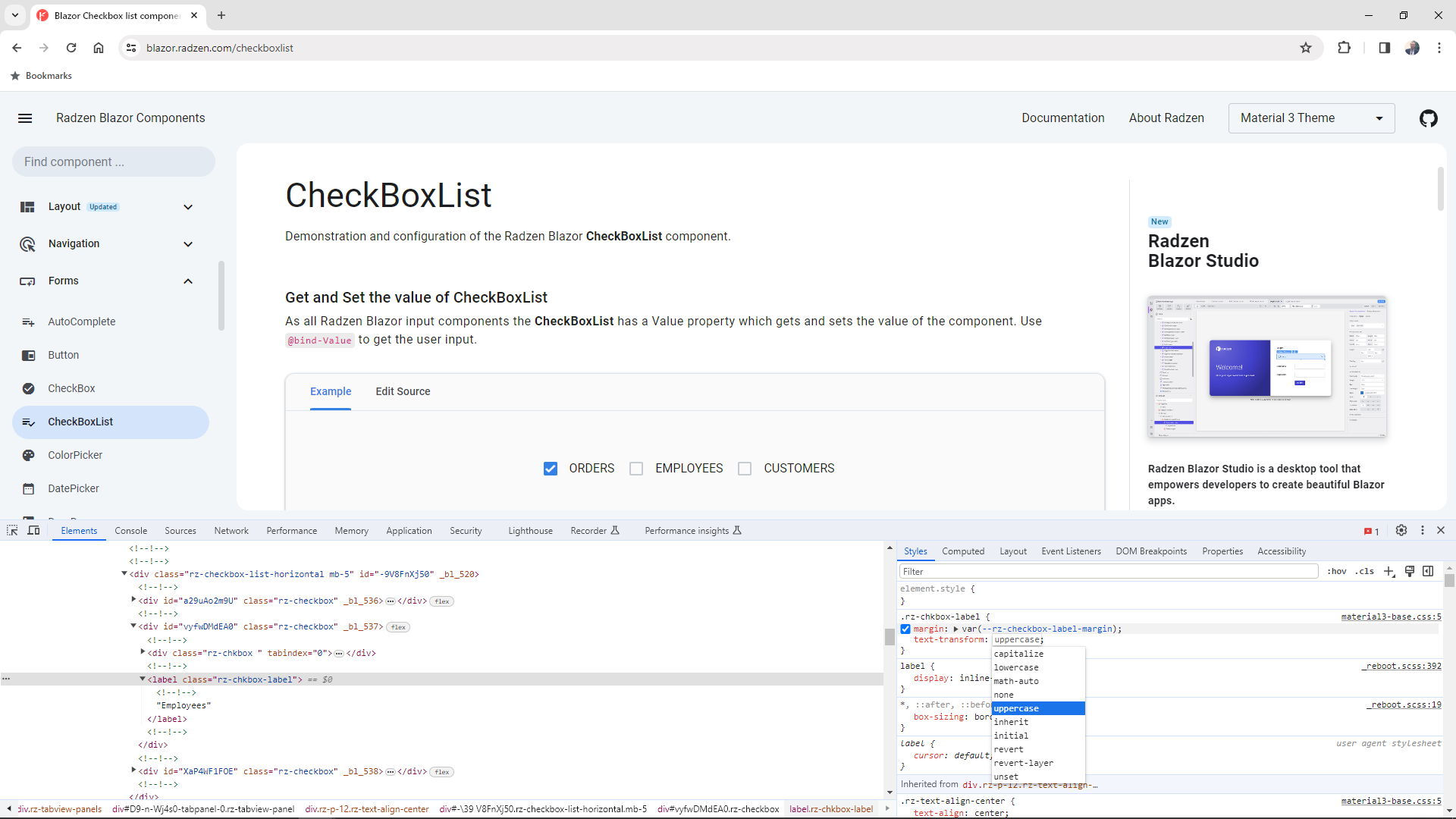Go to browser home page
Viewport: 1456px width, 819px height.
(x=99, y=48)
